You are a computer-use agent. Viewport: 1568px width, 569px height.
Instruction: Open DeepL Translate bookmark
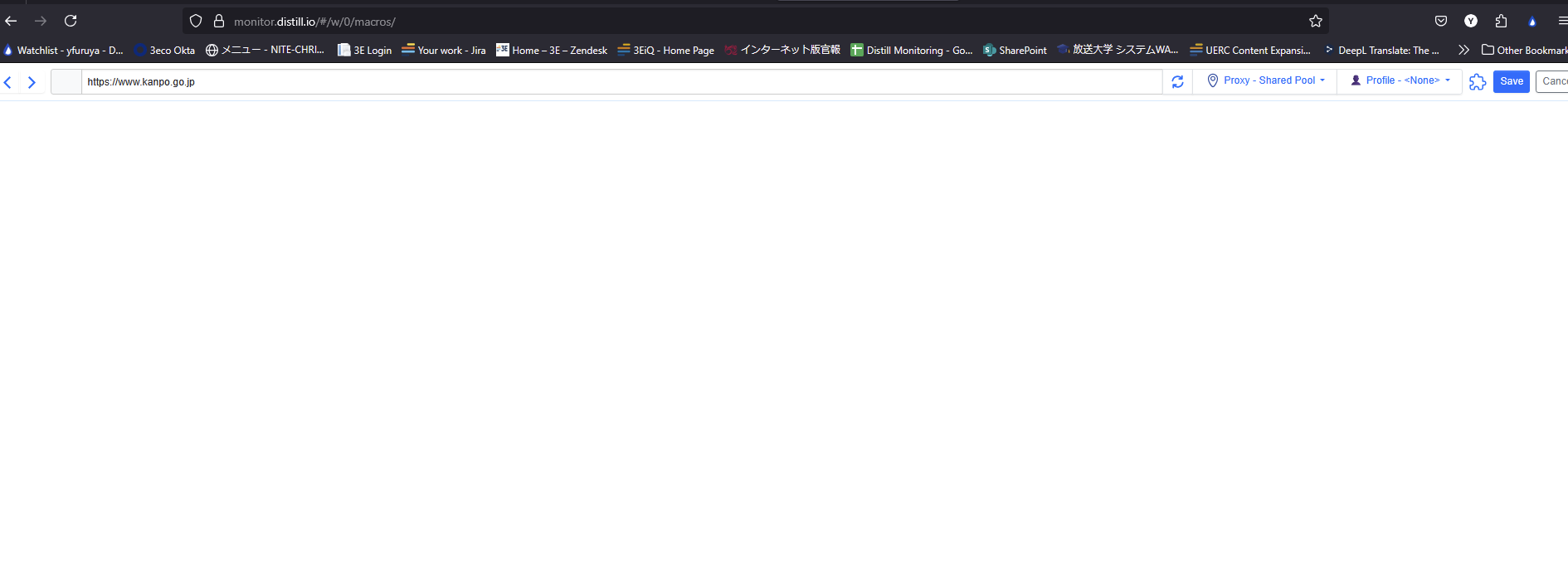[x=1381, y=50]
